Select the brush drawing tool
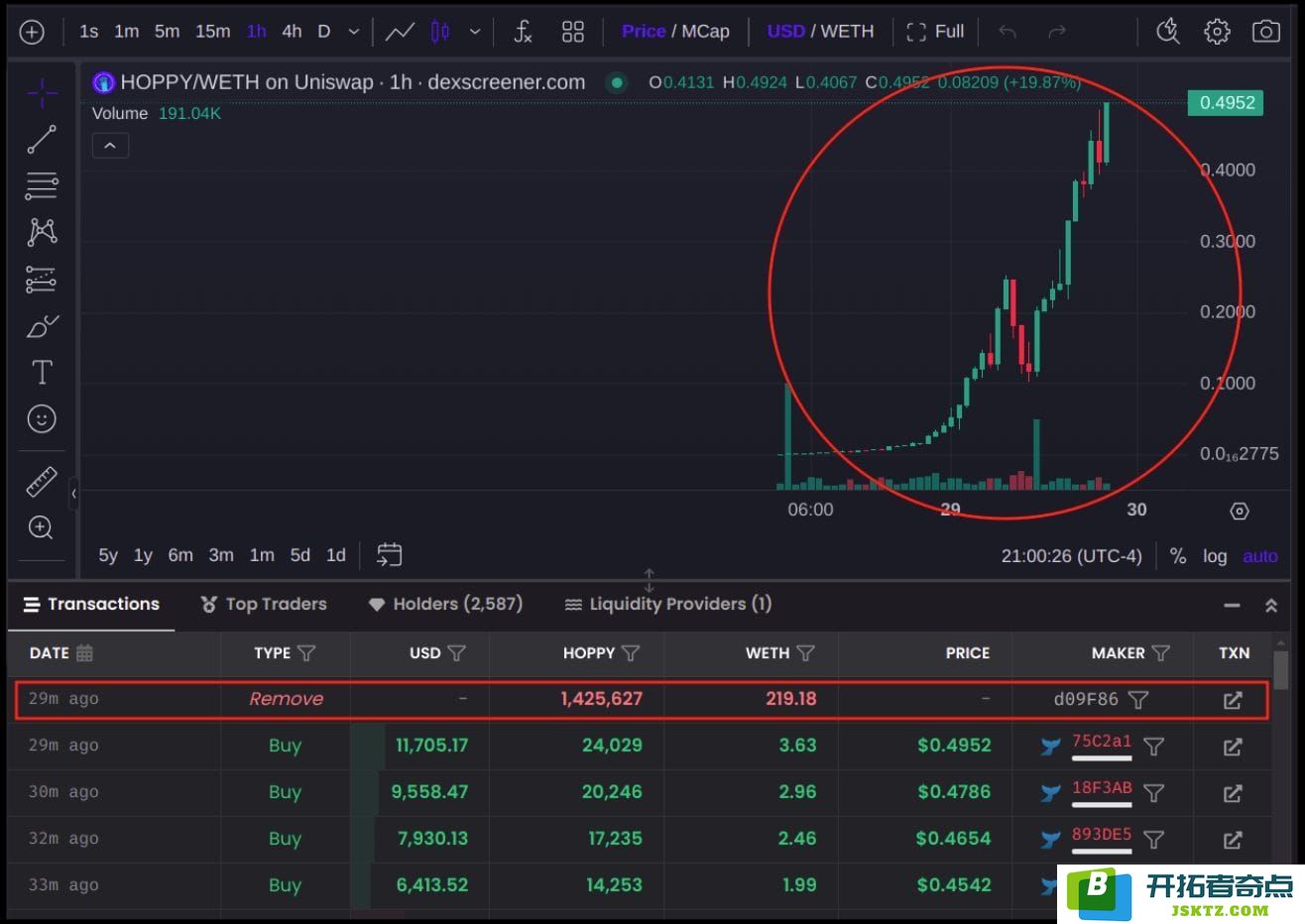This screenshot has width=1305, height=924. pyautogui.click(x=42, y=325)
